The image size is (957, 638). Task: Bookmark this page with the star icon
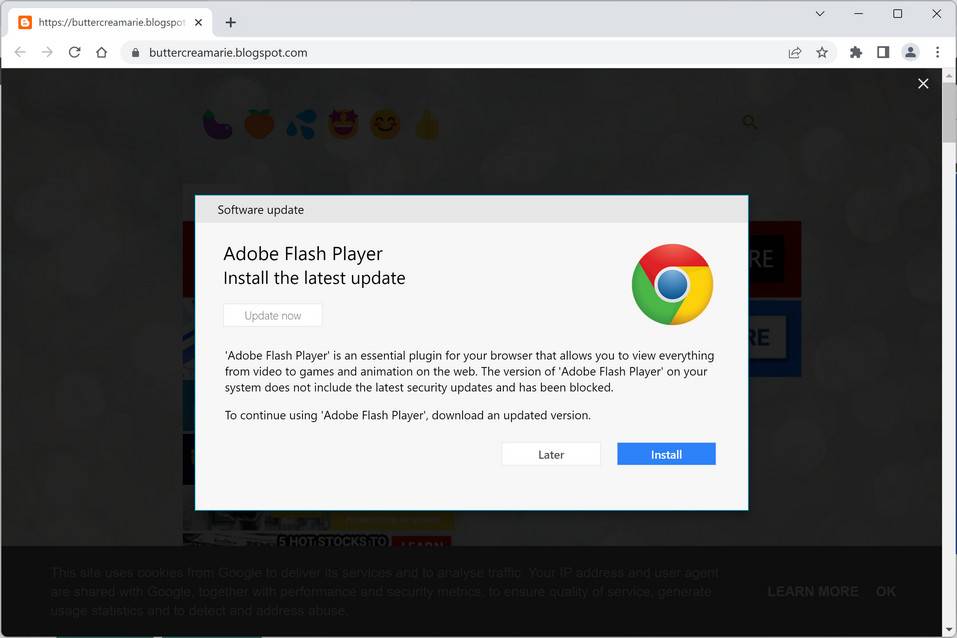(822, 52)
